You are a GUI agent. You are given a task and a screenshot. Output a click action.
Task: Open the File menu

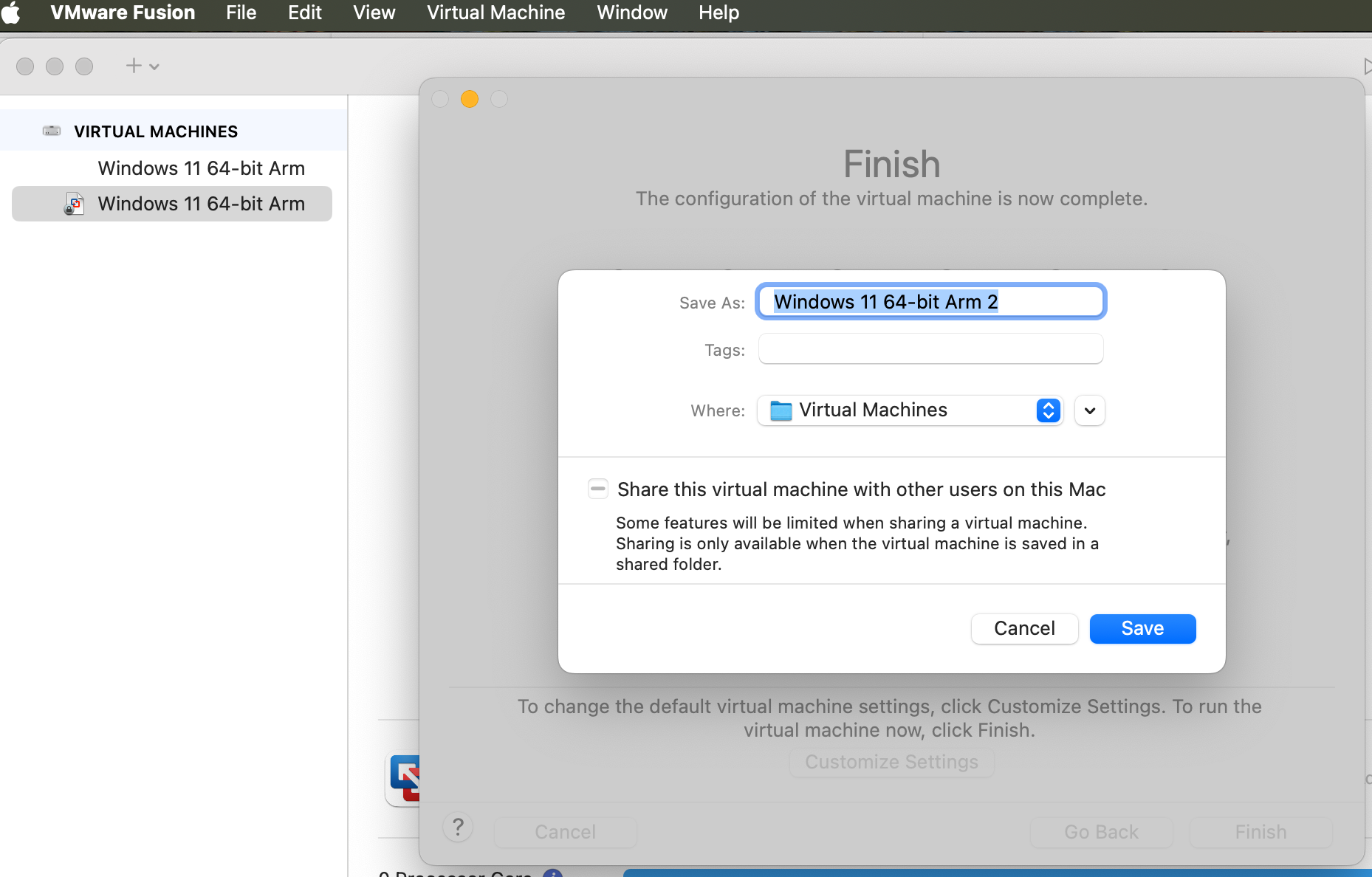[x=241, y=13]
